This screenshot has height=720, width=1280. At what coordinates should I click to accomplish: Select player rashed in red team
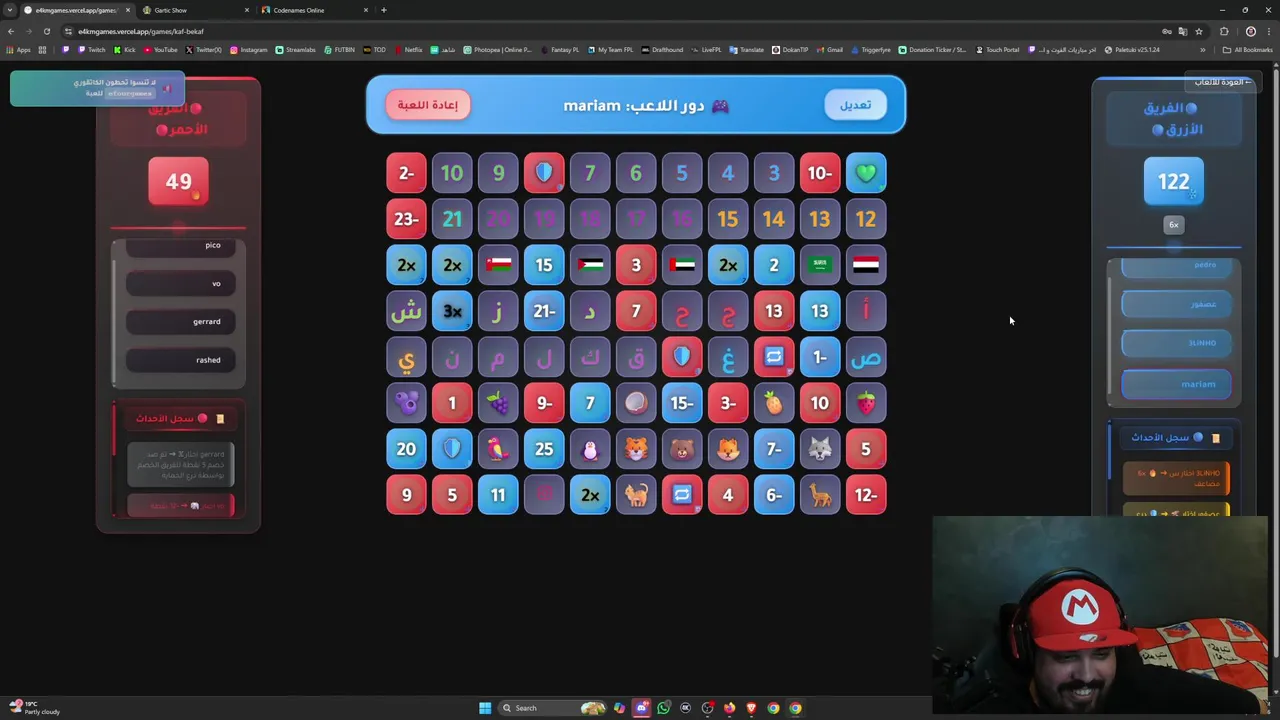click(180, 360)
